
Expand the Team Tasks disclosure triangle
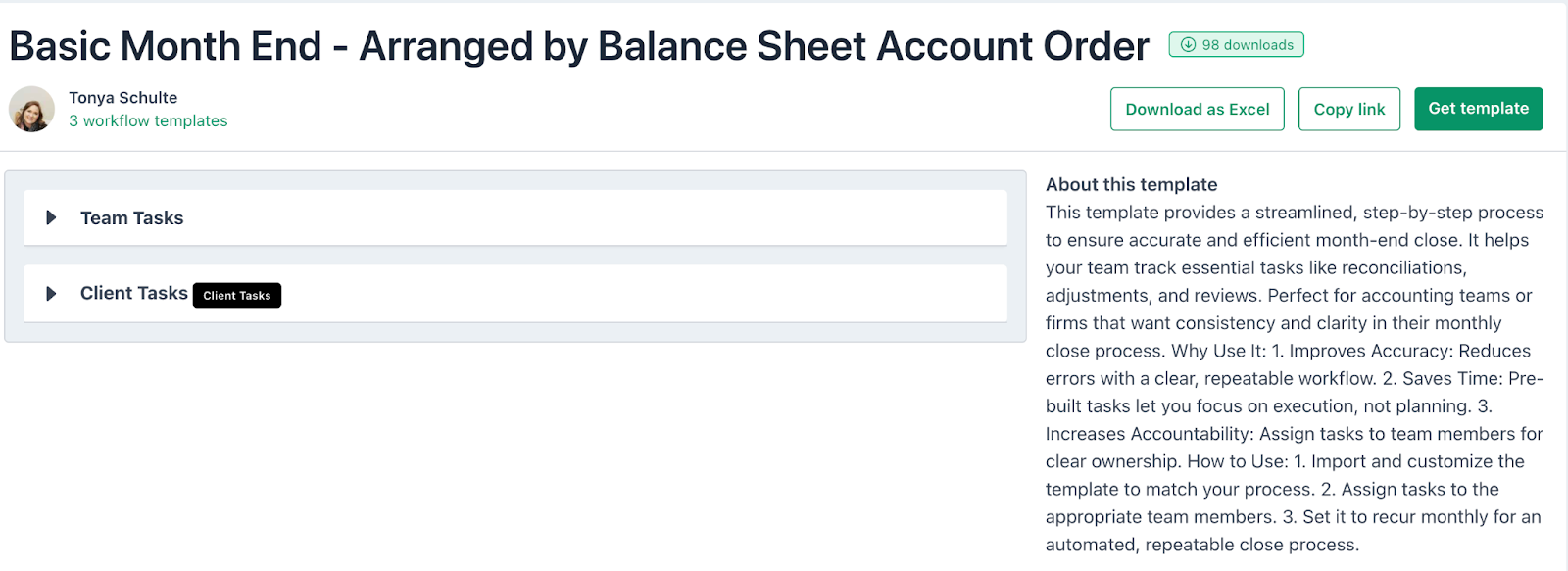51,217
